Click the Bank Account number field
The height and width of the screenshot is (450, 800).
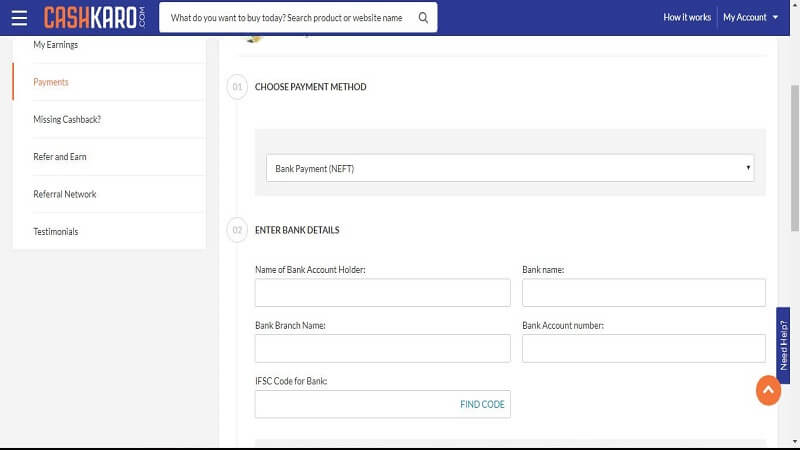pyautogui.click(x=643, y=348)
